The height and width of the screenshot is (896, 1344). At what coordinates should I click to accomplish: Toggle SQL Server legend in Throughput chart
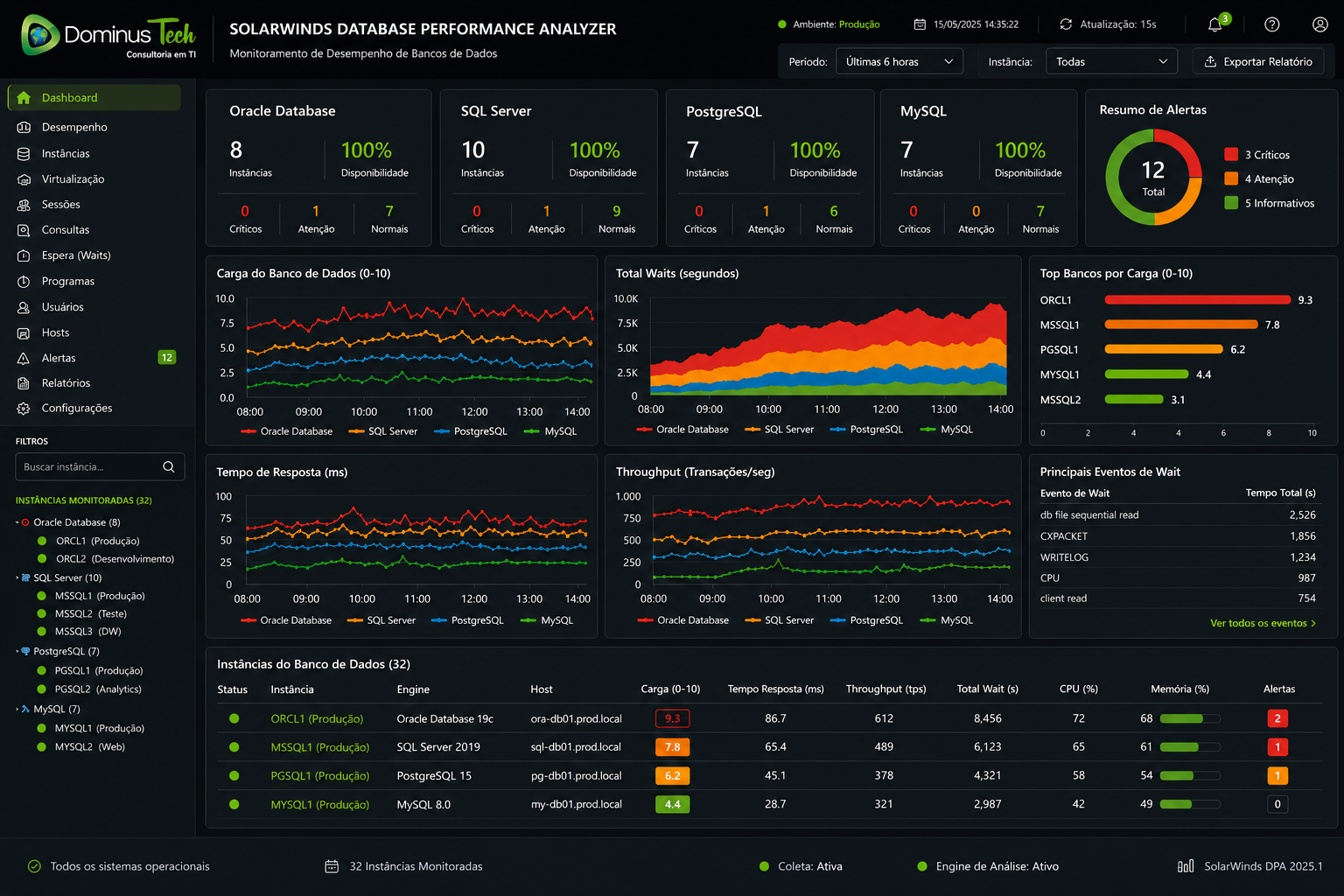point(779,620)
